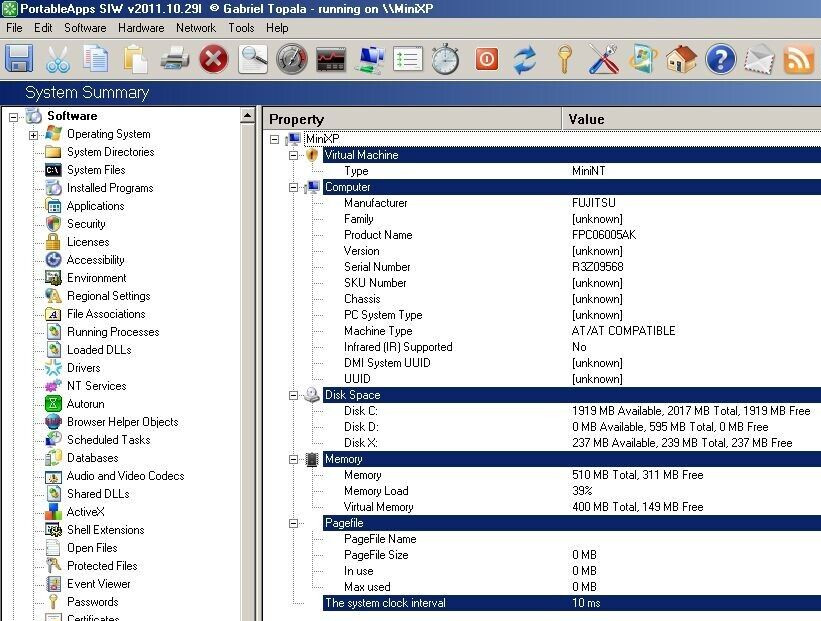821x621 pixels.
Task: Click the orange RSS feed icon
Action: pyautogui.click(x=798, y=59)
